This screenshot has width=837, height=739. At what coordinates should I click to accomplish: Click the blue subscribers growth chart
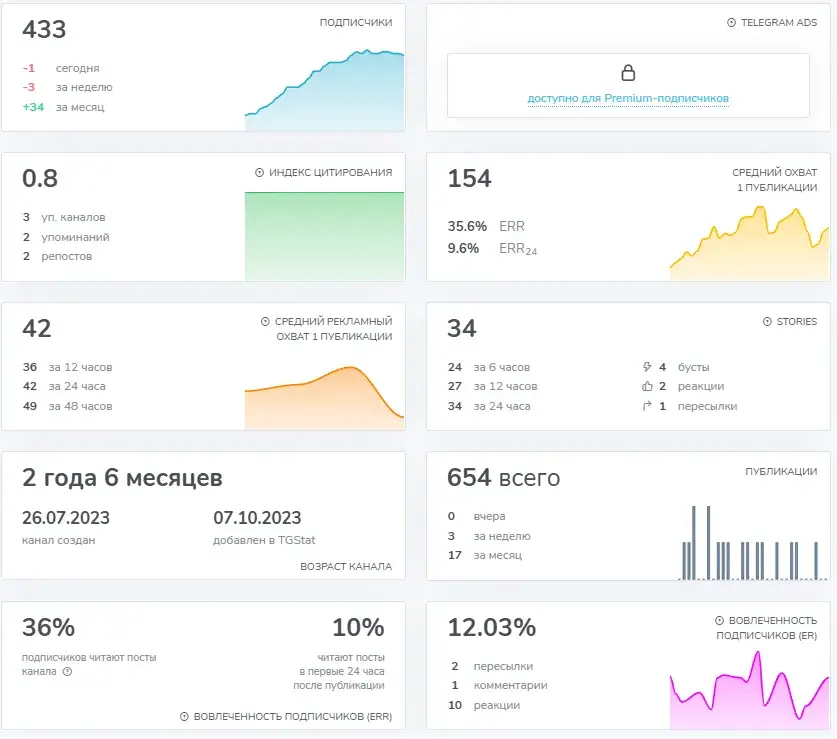pos(325,90)
